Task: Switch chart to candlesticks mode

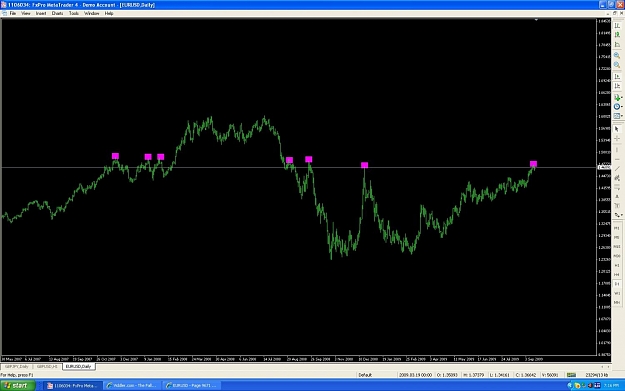Action: point(617,35)
